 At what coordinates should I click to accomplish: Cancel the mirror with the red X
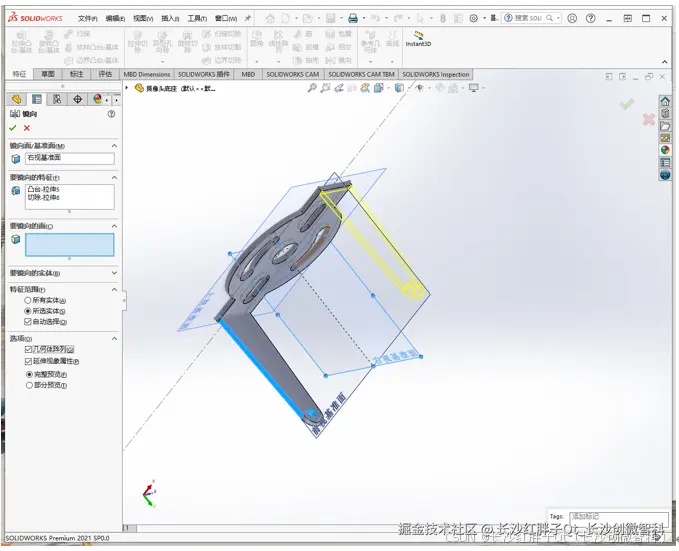27,128
